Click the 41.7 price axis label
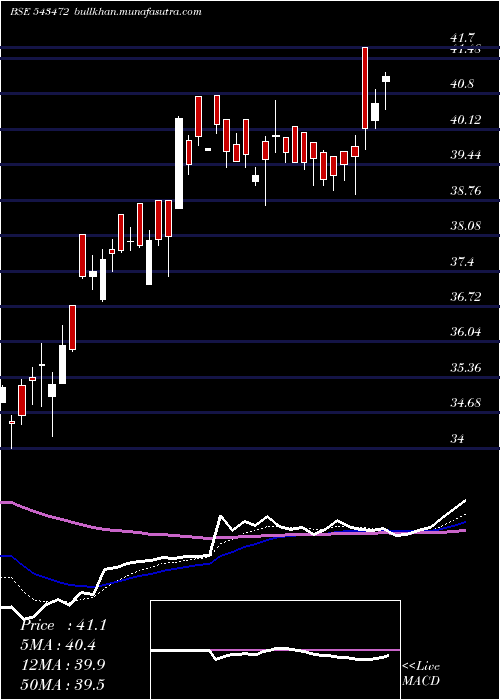This screenshot has height=700, width=500. (463, 39)
